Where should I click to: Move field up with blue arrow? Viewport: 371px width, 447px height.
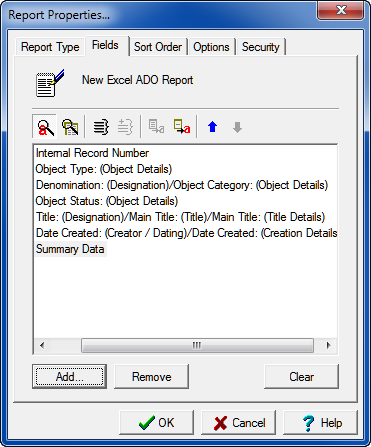tap(212, 127)
